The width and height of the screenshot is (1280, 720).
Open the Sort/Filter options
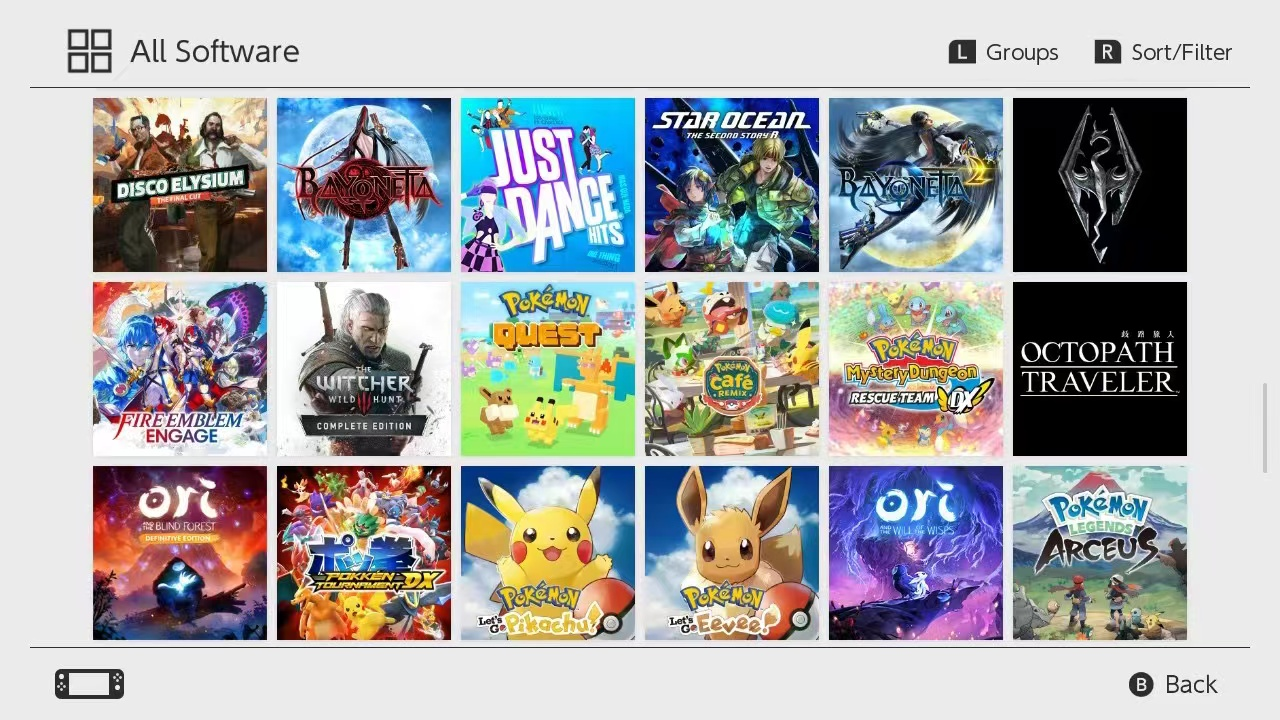(1163, 52)
